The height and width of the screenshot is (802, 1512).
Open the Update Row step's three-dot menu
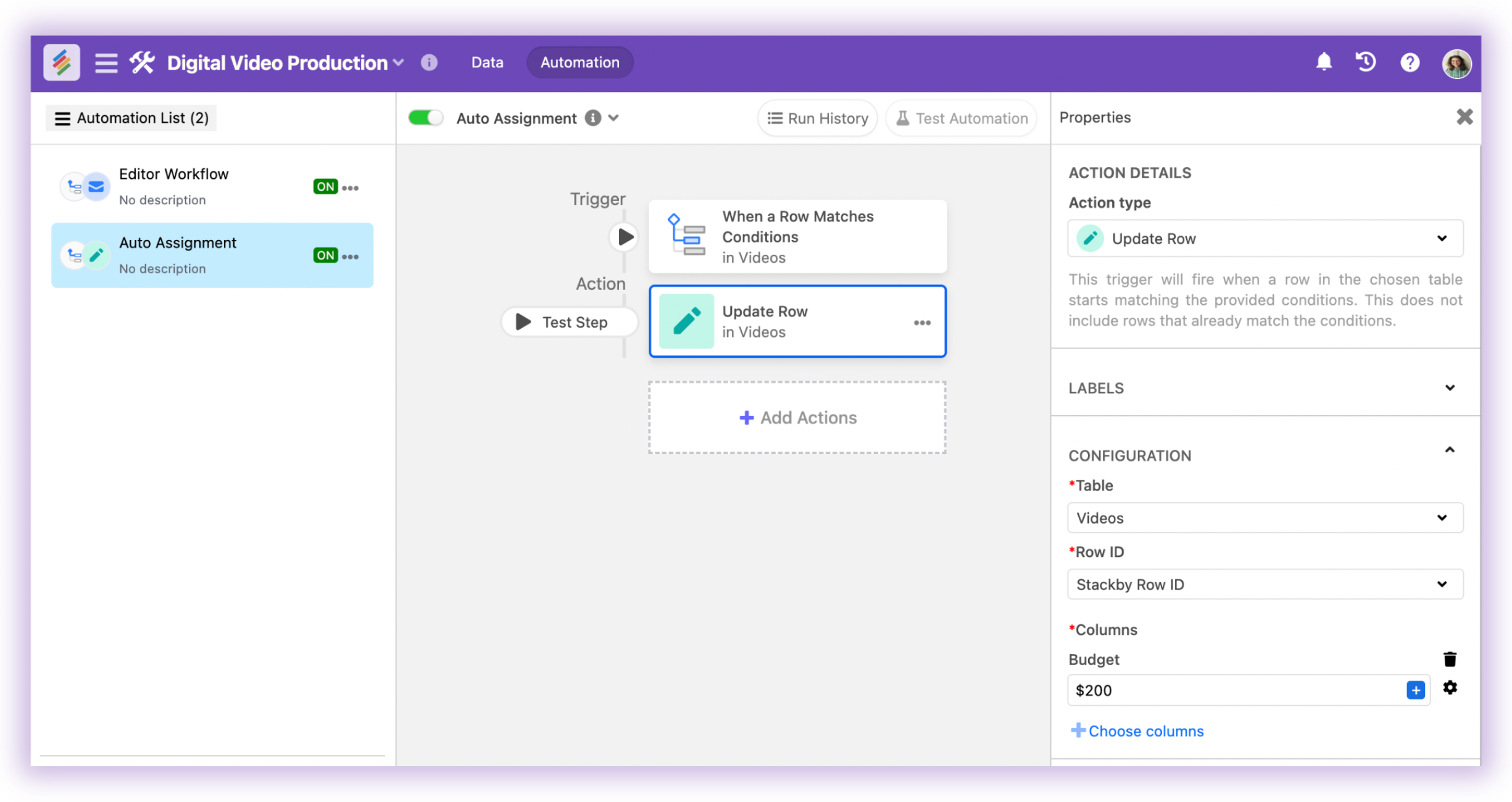click(921, 323)
